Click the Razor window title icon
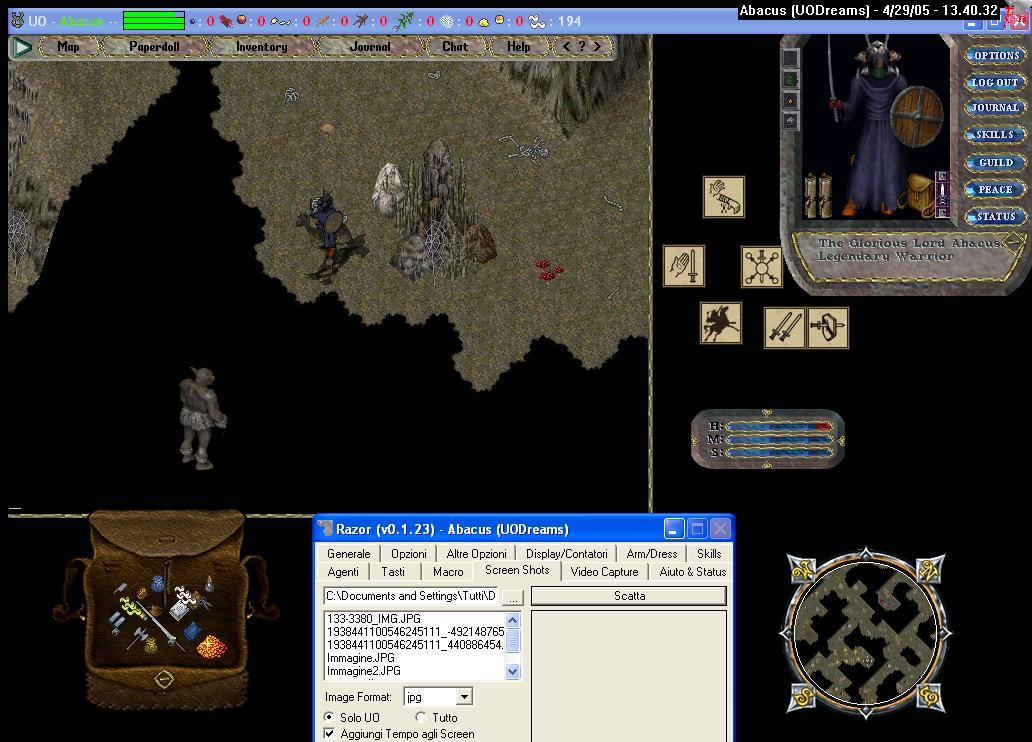Image resolution: width=1032 pixels, height=742 pixels. [x=326, y=529]
